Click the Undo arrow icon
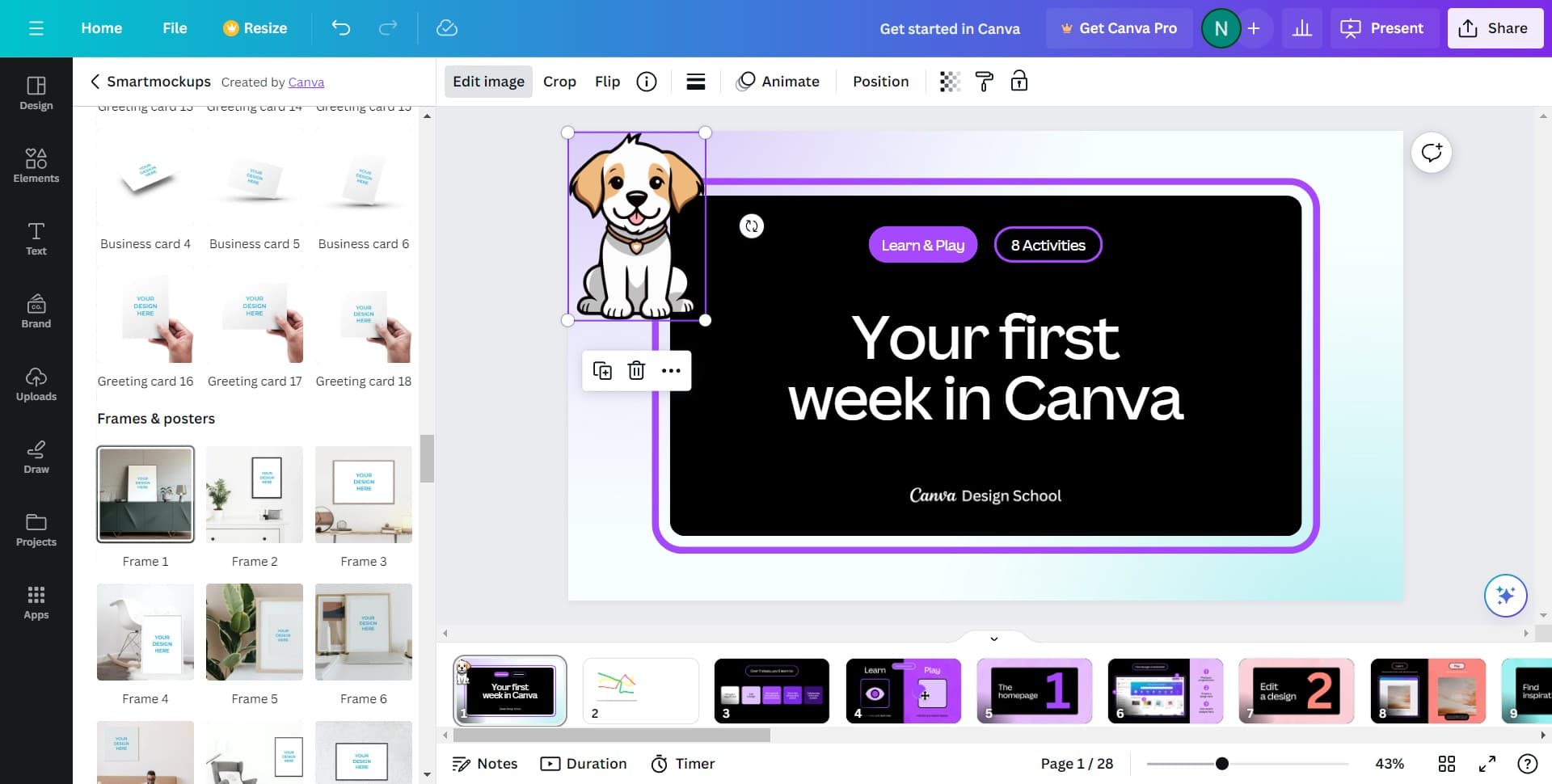Viewport: 1552px width, 784px height. pyautogui.click(x=340, y=28)
